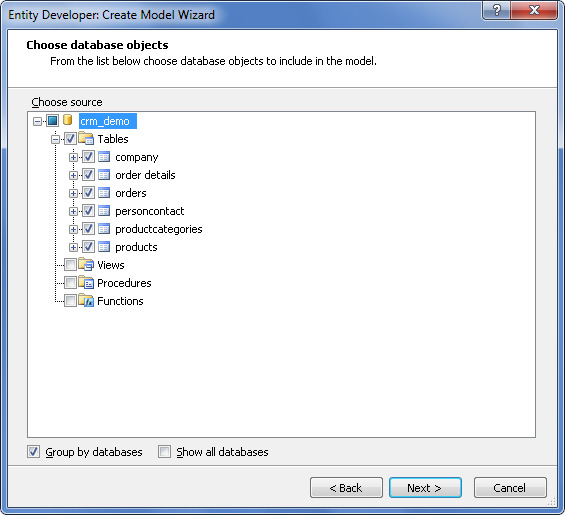Select the productcategories row label
This screenshot has width=565, height=515.
[x=159, y=229]
